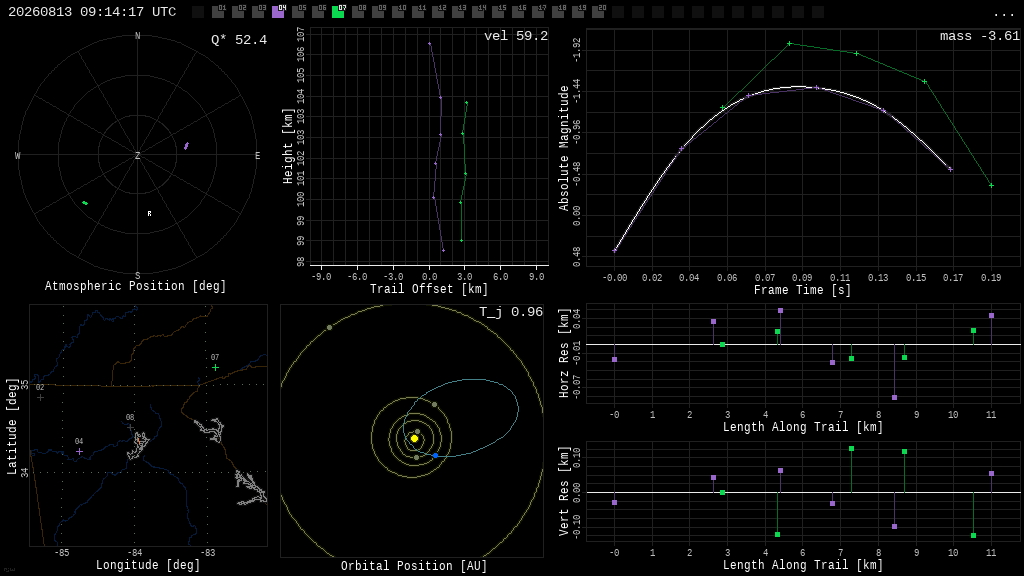Click the Vert Res [km] axis label
Image resolution: width=1024 pixels, height=576 pixels.
coord(564,491)
